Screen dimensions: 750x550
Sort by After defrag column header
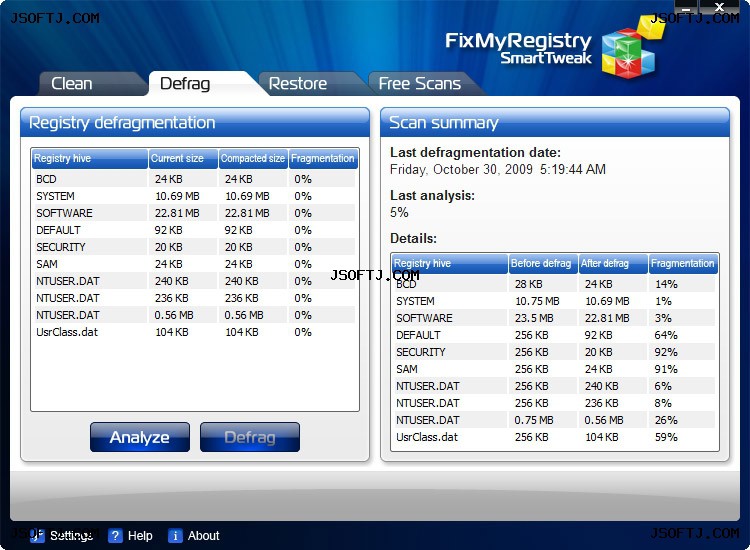pyautogui.click(x=613, y=264)
